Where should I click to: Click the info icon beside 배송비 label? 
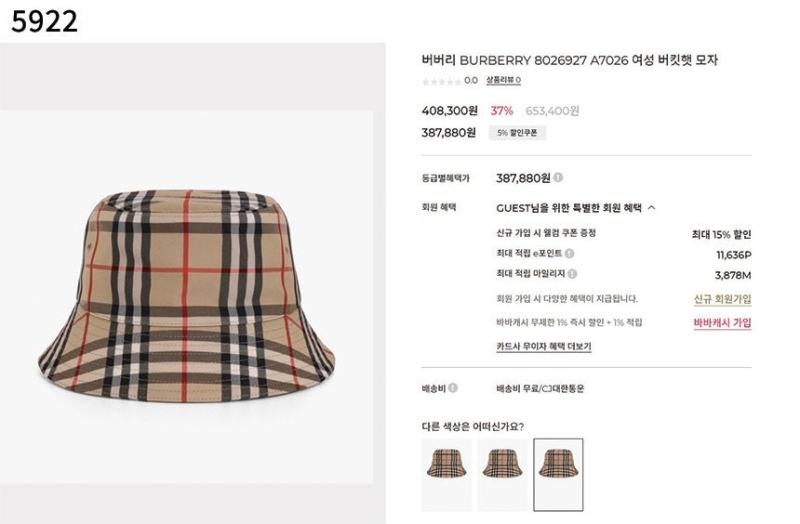(453, 388)
